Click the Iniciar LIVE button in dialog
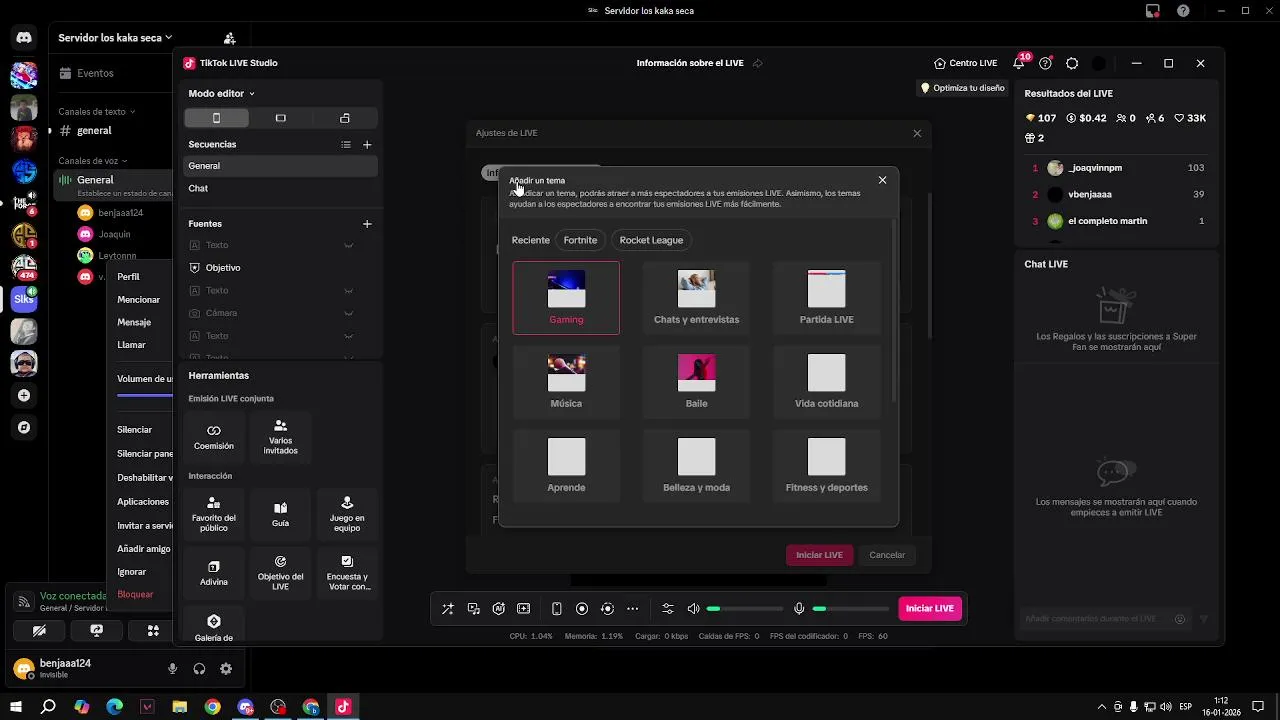The image size is (1280, 720). [x=819, y=555]
